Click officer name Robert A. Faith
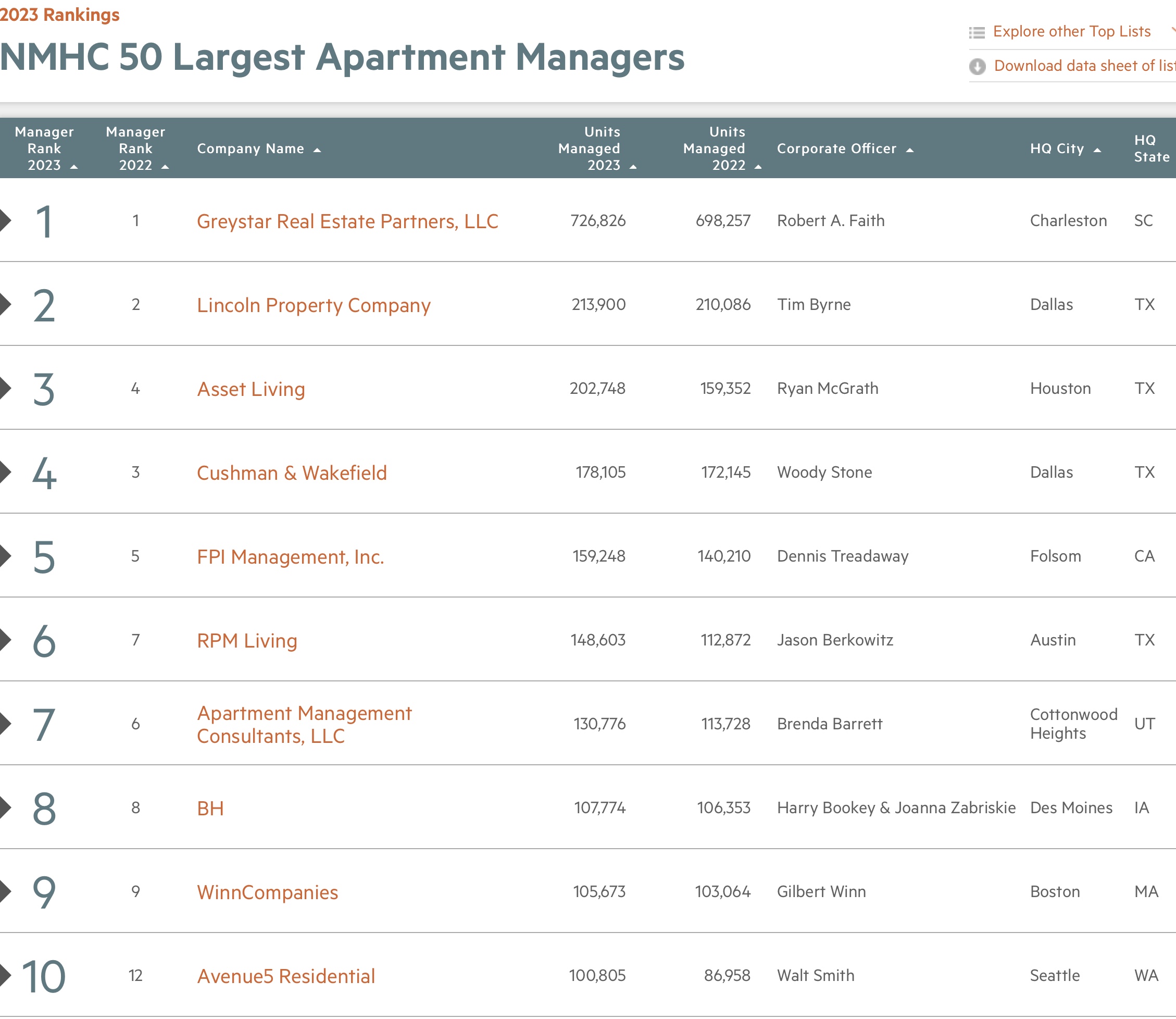The width and height of the screenshot is (1176, 1019). (830, 221)
